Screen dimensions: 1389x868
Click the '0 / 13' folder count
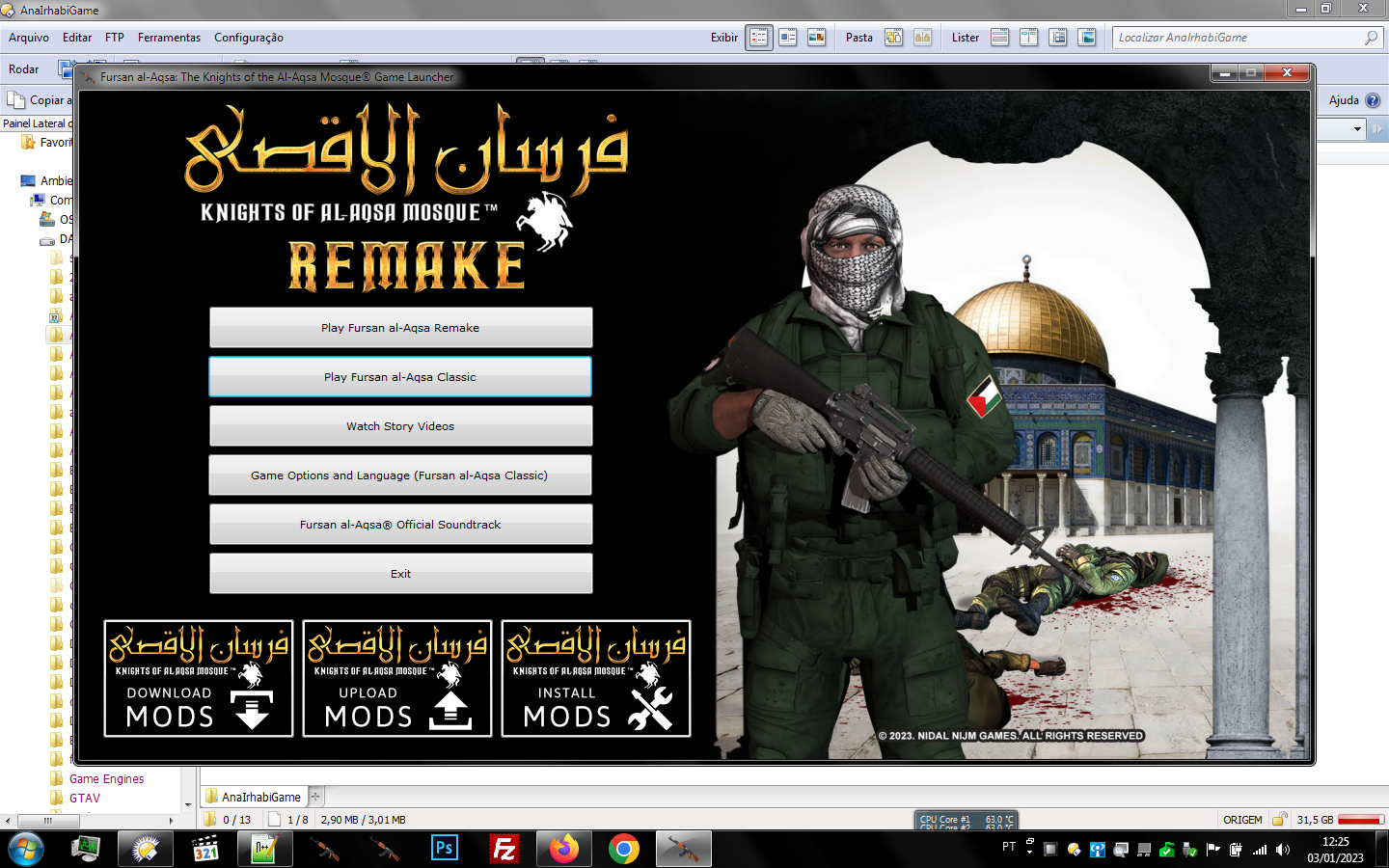(x=237, y=820)
